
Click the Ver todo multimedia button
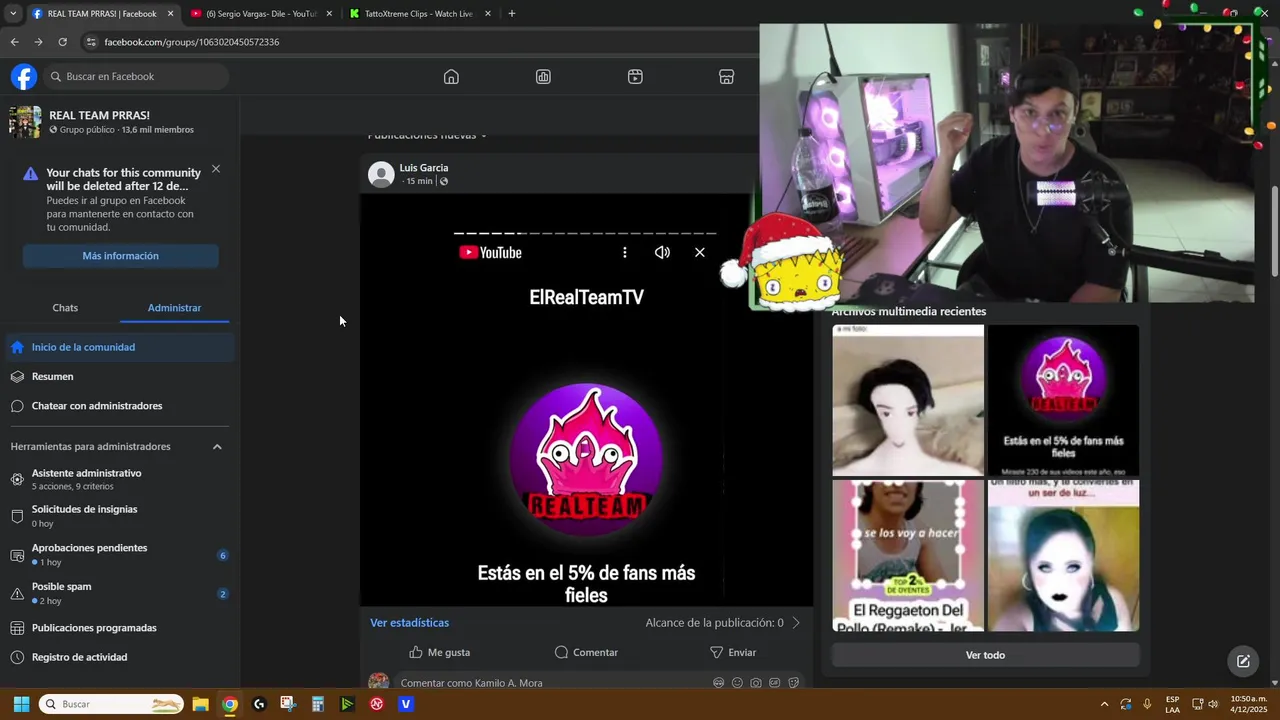pyautogui.click(x=985, y=655)
